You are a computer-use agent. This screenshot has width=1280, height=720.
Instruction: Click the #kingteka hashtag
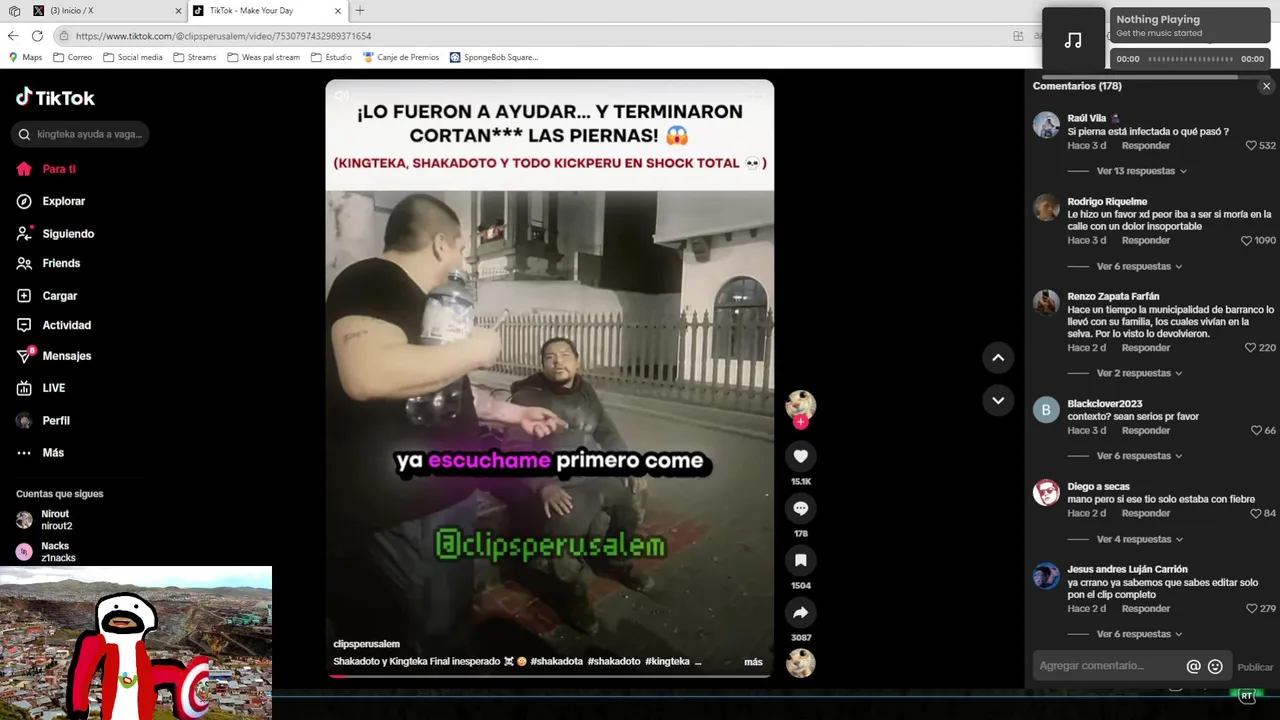click(667, 661)
